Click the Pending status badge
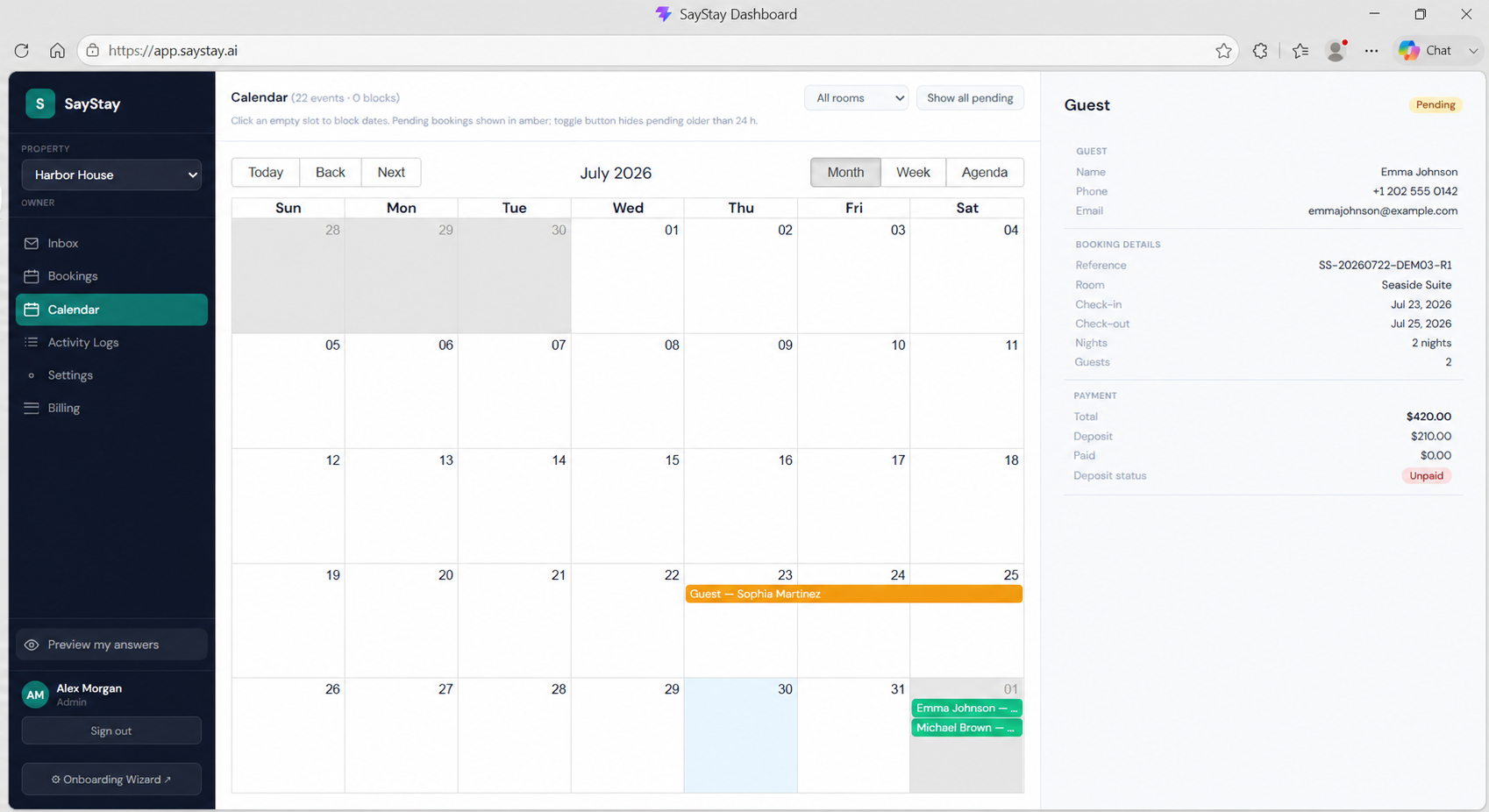Viewport: 1489px width, 812px height. pyautogui.click(x=1436, y=105)
